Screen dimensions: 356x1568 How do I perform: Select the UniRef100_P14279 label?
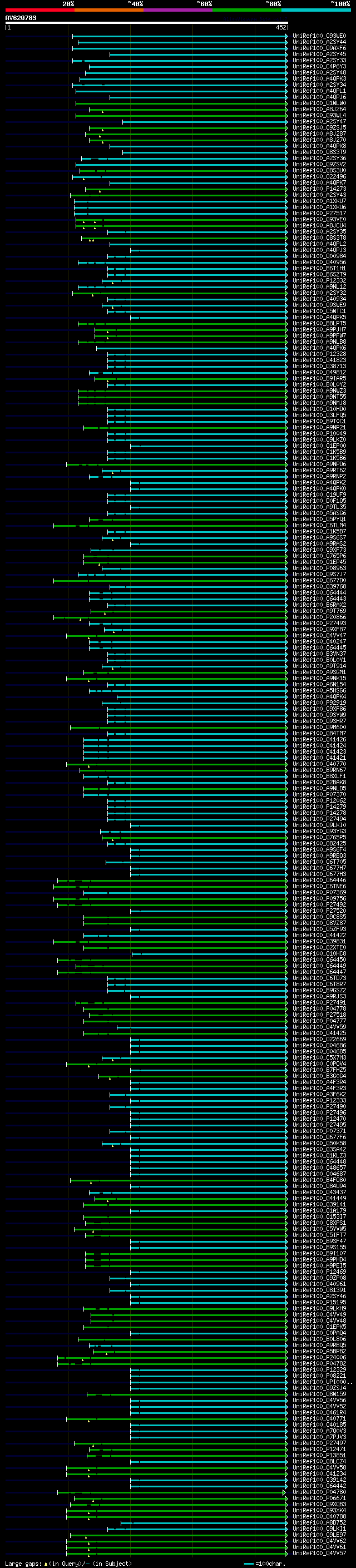pos(319,807)
